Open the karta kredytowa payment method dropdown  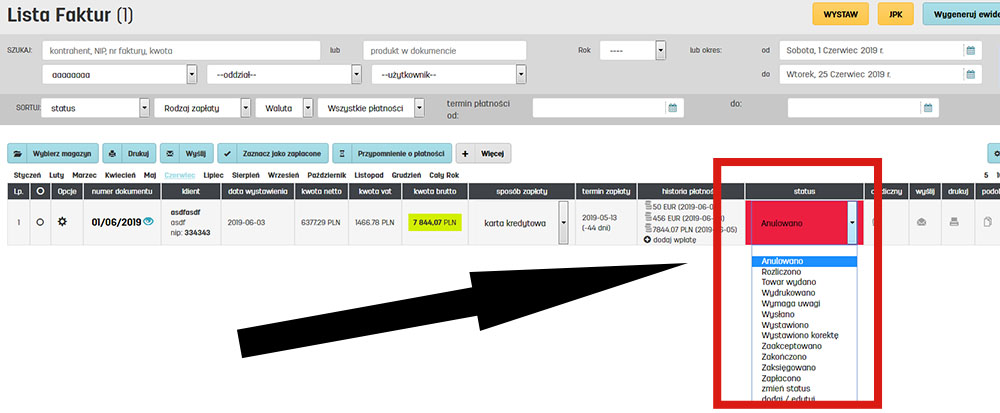coord(563,223)
